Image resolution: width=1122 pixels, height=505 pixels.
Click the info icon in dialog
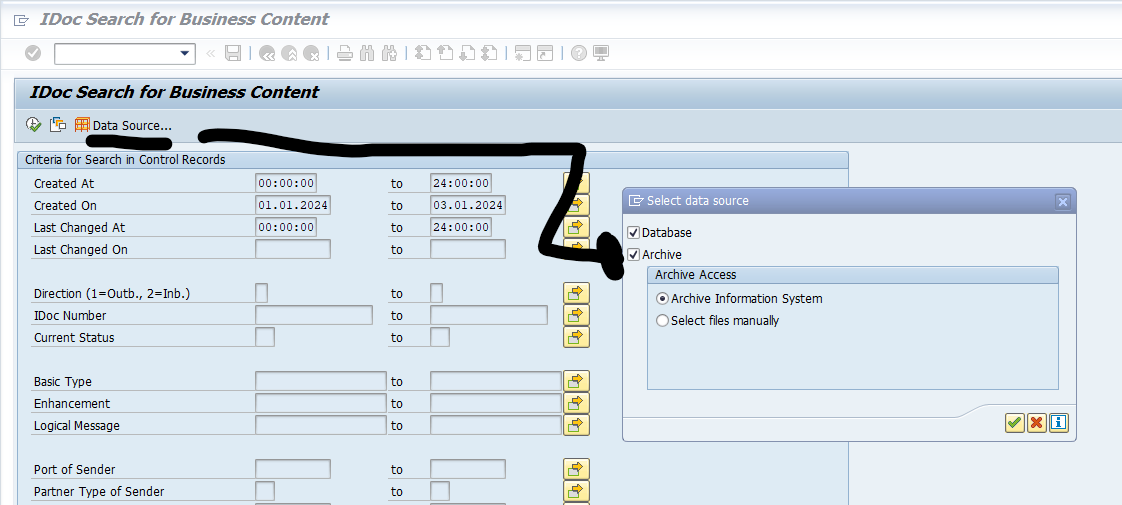1058,423
